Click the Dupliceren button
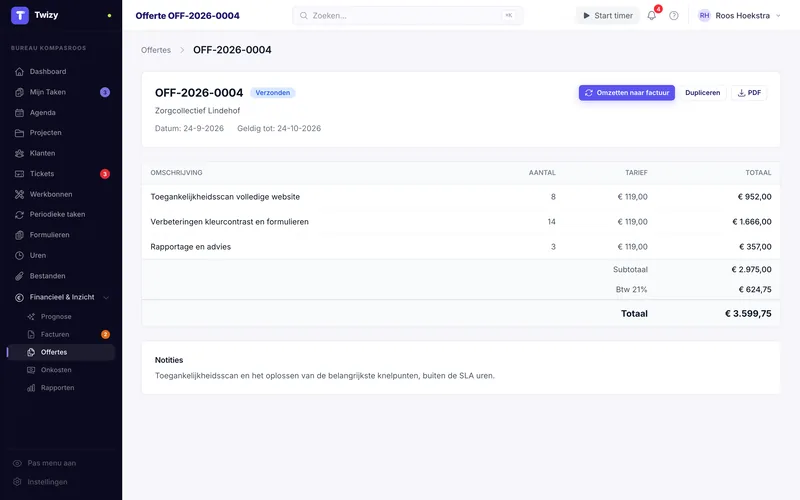 tap(703, 93)
